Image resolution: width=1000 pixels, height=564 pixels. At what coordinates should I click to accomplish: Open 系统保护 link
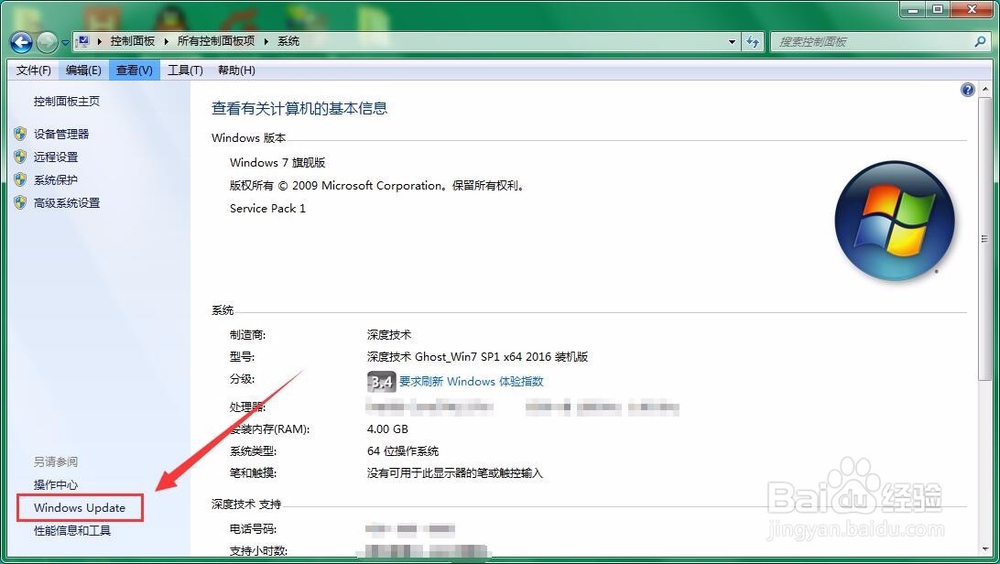coord(55,180)
